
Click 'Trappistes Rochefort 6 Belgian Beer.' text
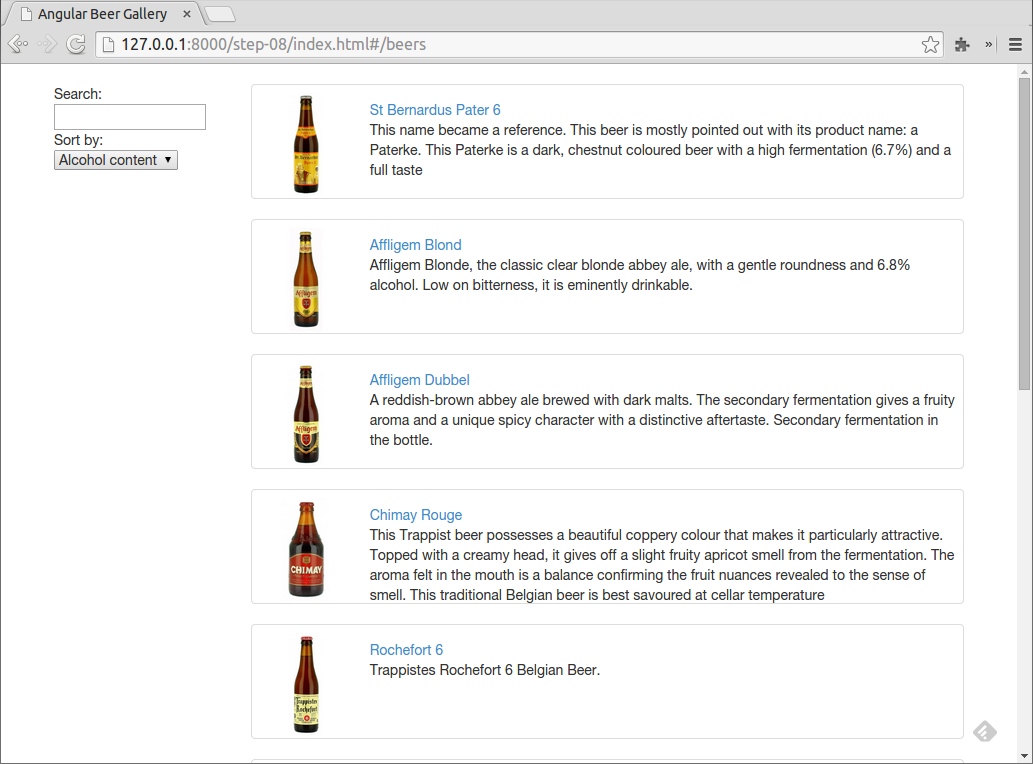485,670
